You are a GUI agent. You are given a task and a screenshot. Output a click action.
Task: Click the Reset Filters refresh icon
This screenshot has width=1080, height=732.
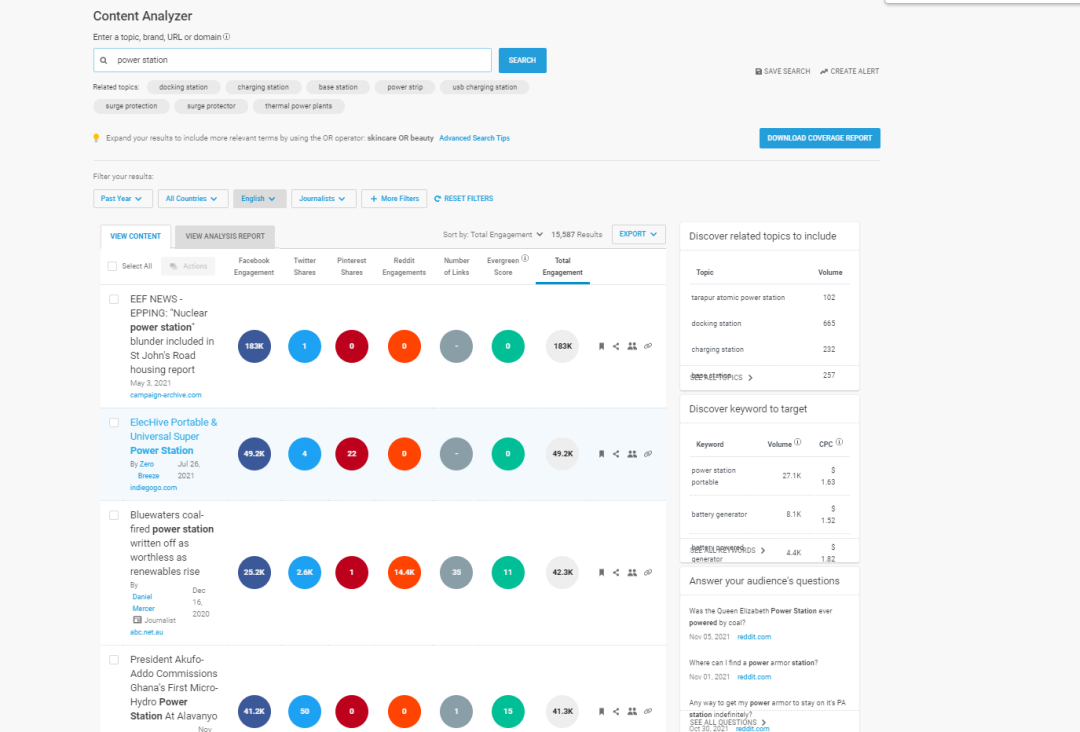point(438,199)
